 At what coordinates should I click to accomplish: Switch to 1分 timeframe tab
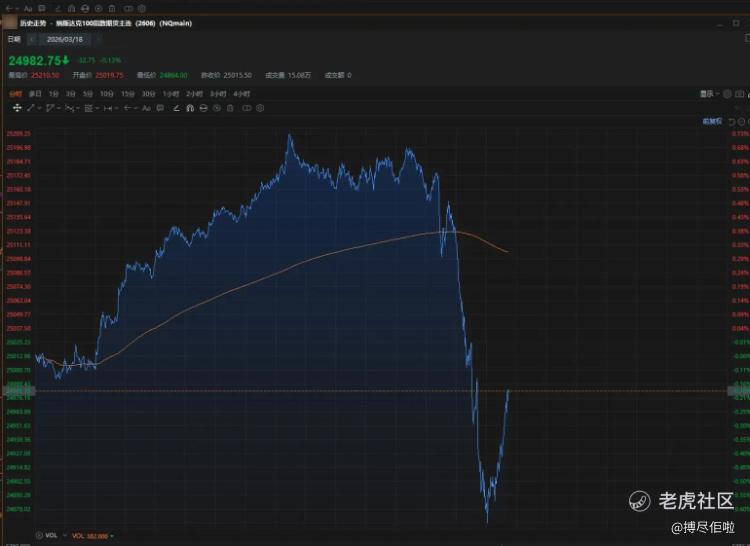[x=54, y=94]
